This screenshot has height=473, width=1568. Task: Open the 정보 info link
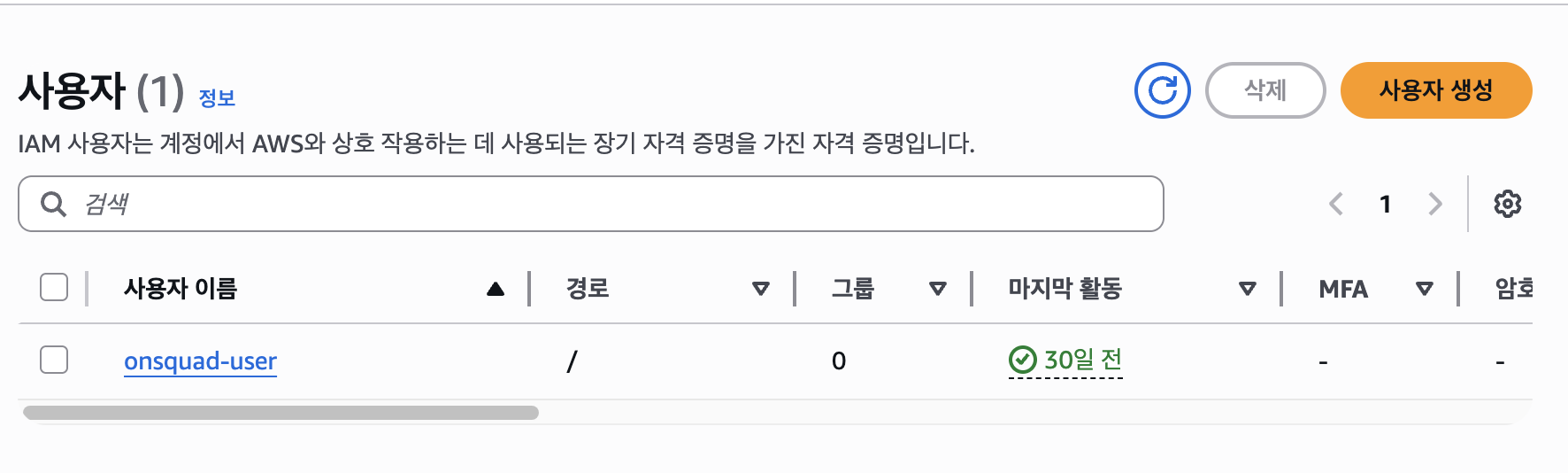(217, 97)
